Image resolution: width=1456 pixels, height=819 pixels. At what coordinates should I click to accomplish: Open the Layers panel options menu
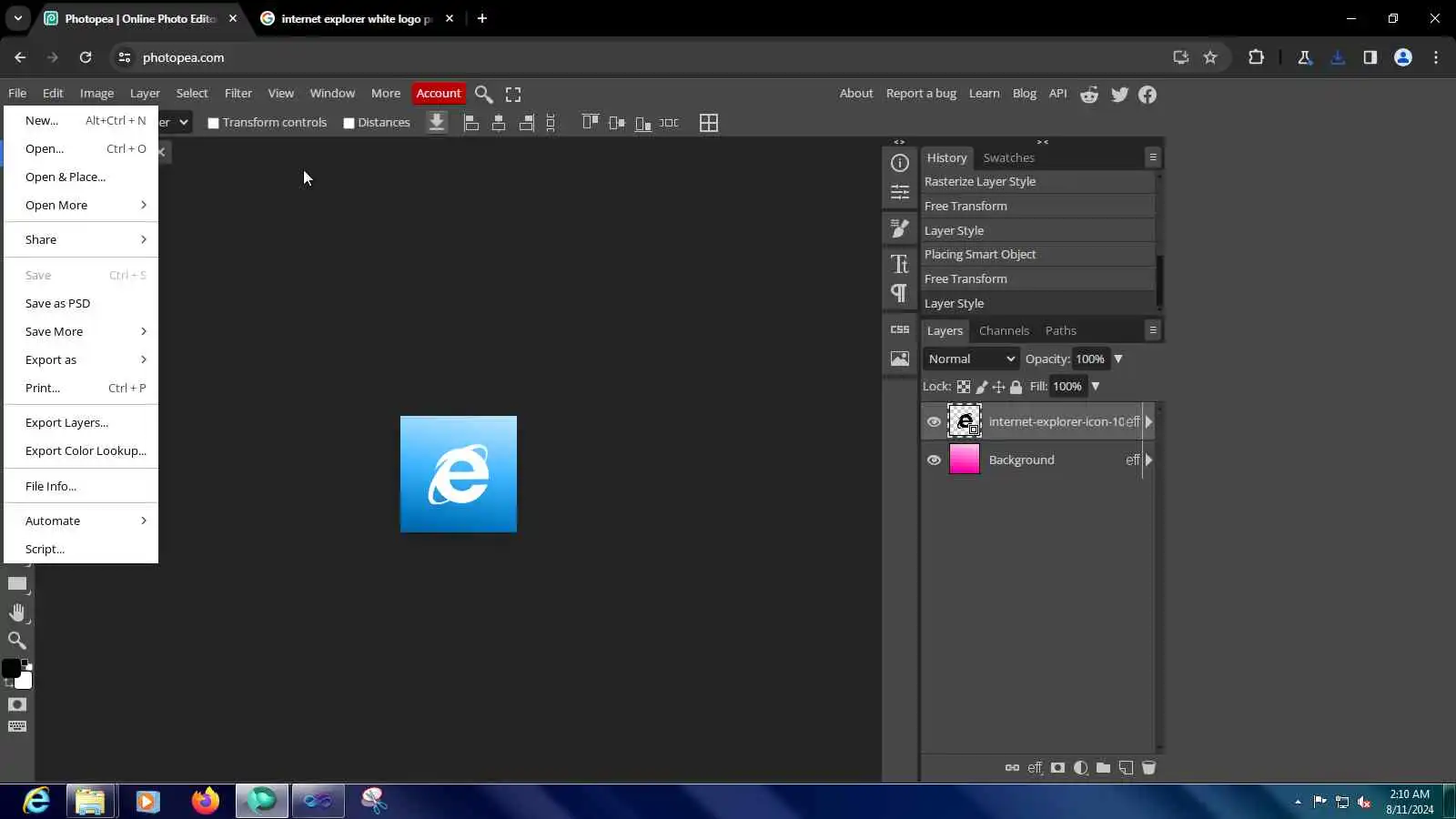pyautogui.click(x=1153, y=330)
